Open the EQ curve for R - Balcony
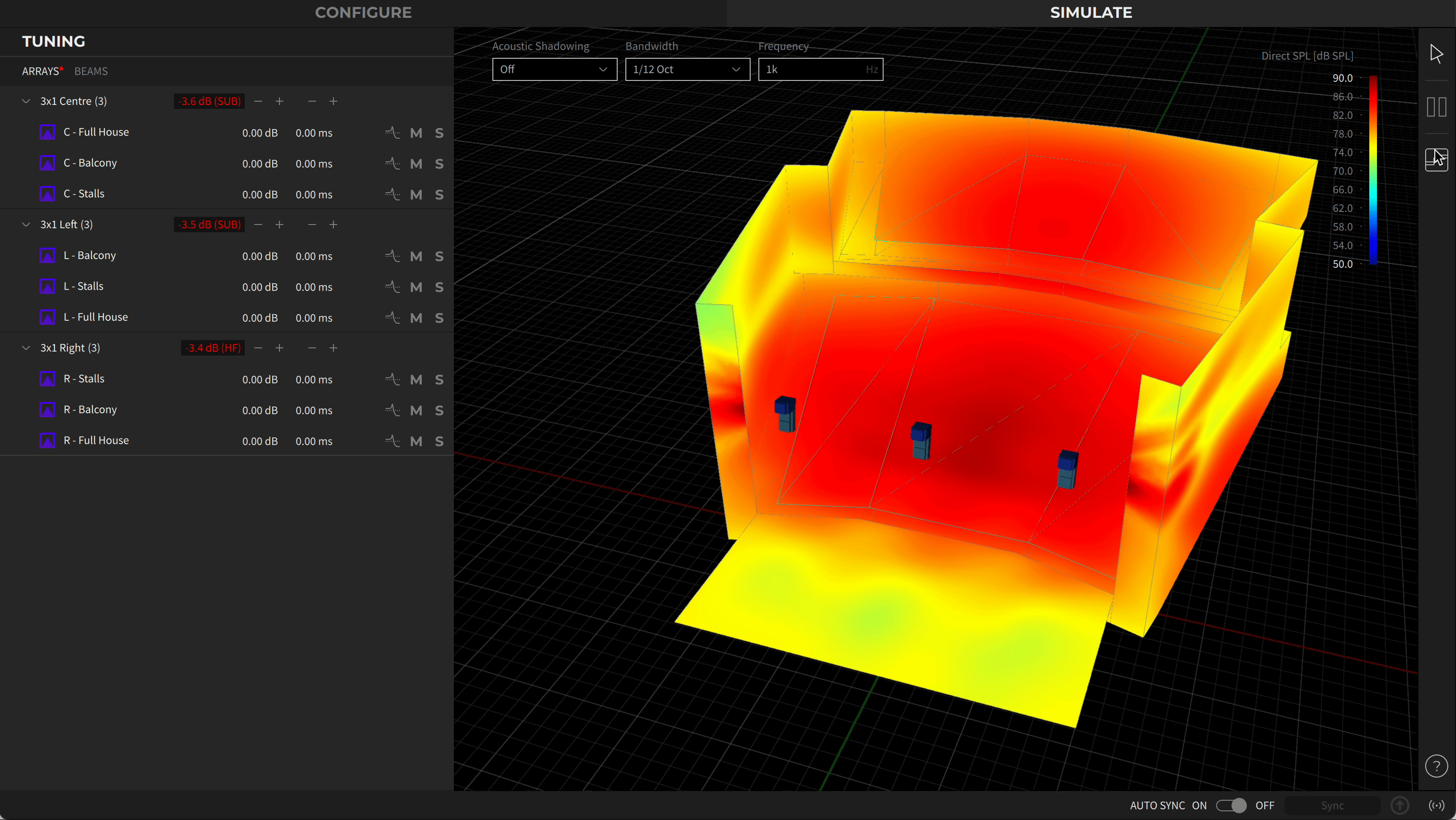The image size is (1456, 820). click(x=392, y=410)
